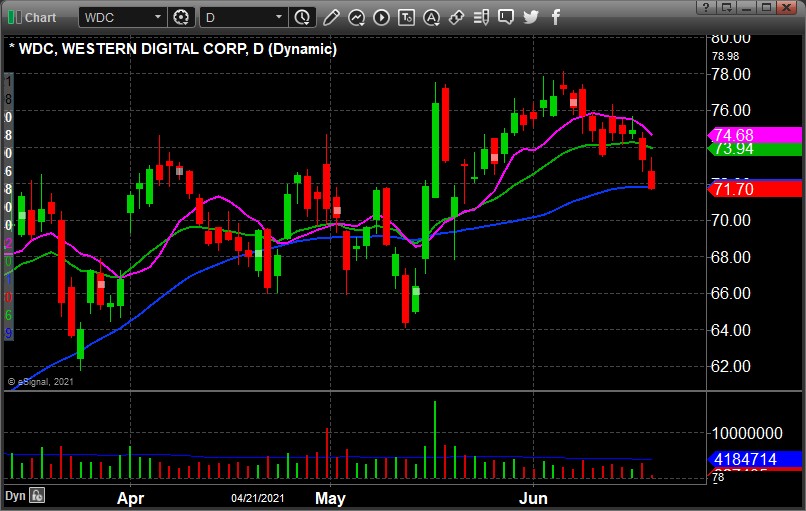This screenshot has width=806, height=511.
Task: Open the symbol settings gear icon
Action: [x=181, y=17]
